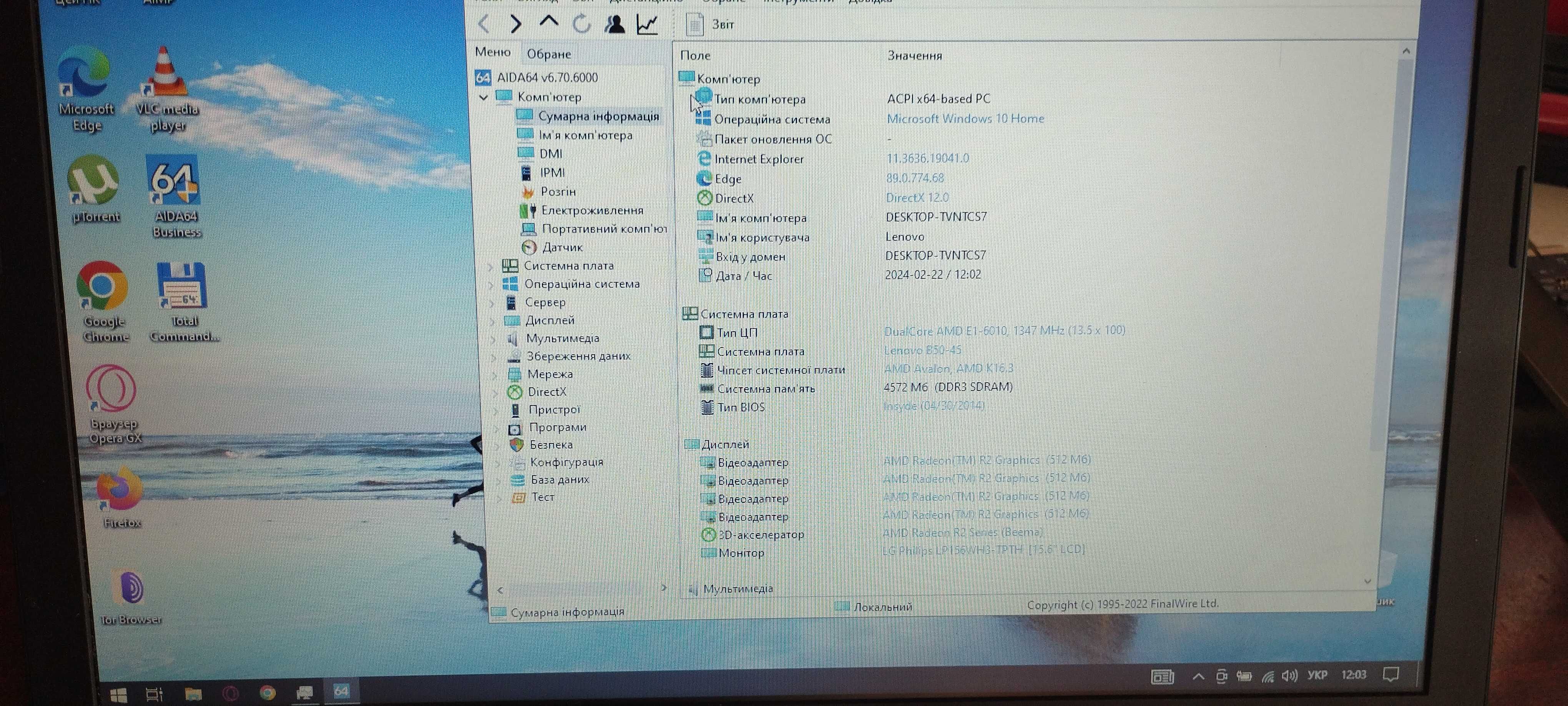Open Google Chrome desktop shortcut
Image resolution: width=1568 pixels, height=706 pixels.
point(103,303)
